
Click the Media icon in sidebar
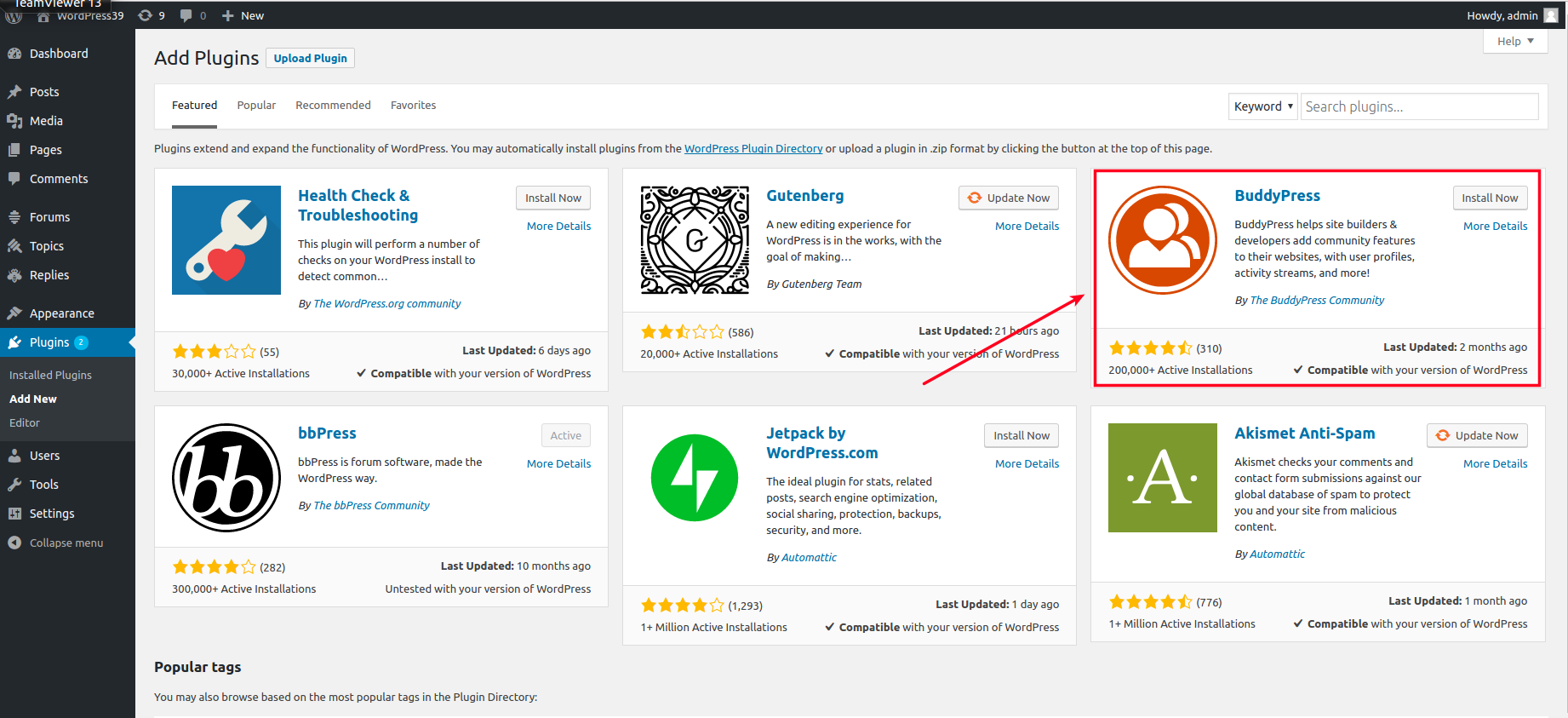coord(14,121)
